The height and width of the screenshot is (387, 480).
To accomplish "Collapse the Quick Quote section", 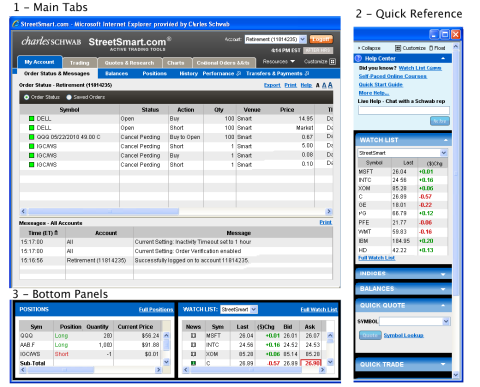I will [x=443, y=305].
